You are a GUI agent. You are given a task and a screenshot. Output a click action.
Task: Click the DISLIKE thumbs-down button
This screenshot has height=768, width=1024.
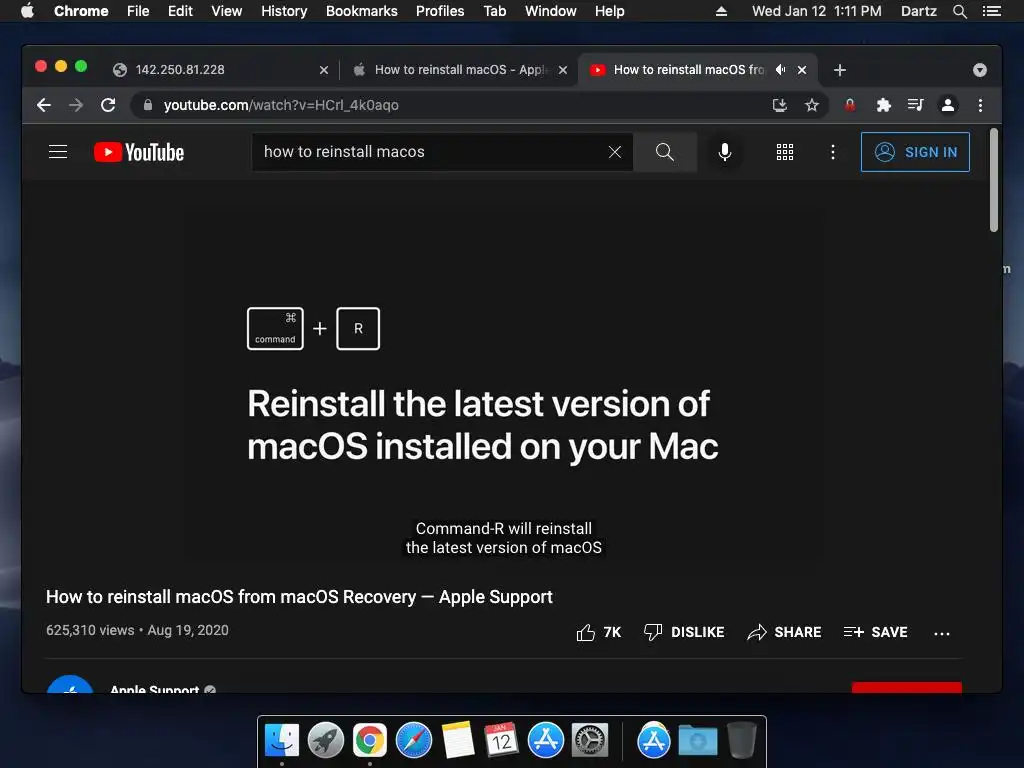[683, 632]
